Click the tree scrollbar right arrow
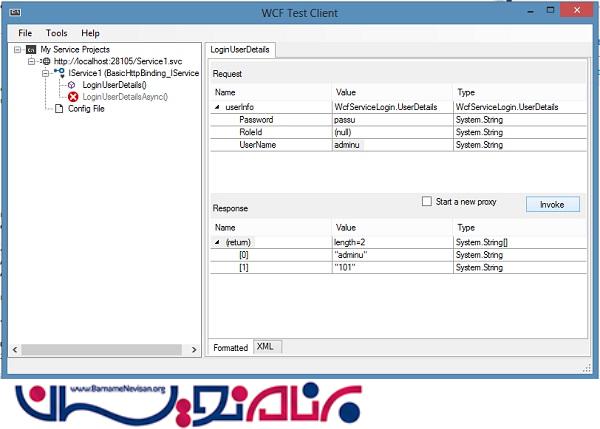600x429 pixels. pyautogui.click(x=194, y=349)
